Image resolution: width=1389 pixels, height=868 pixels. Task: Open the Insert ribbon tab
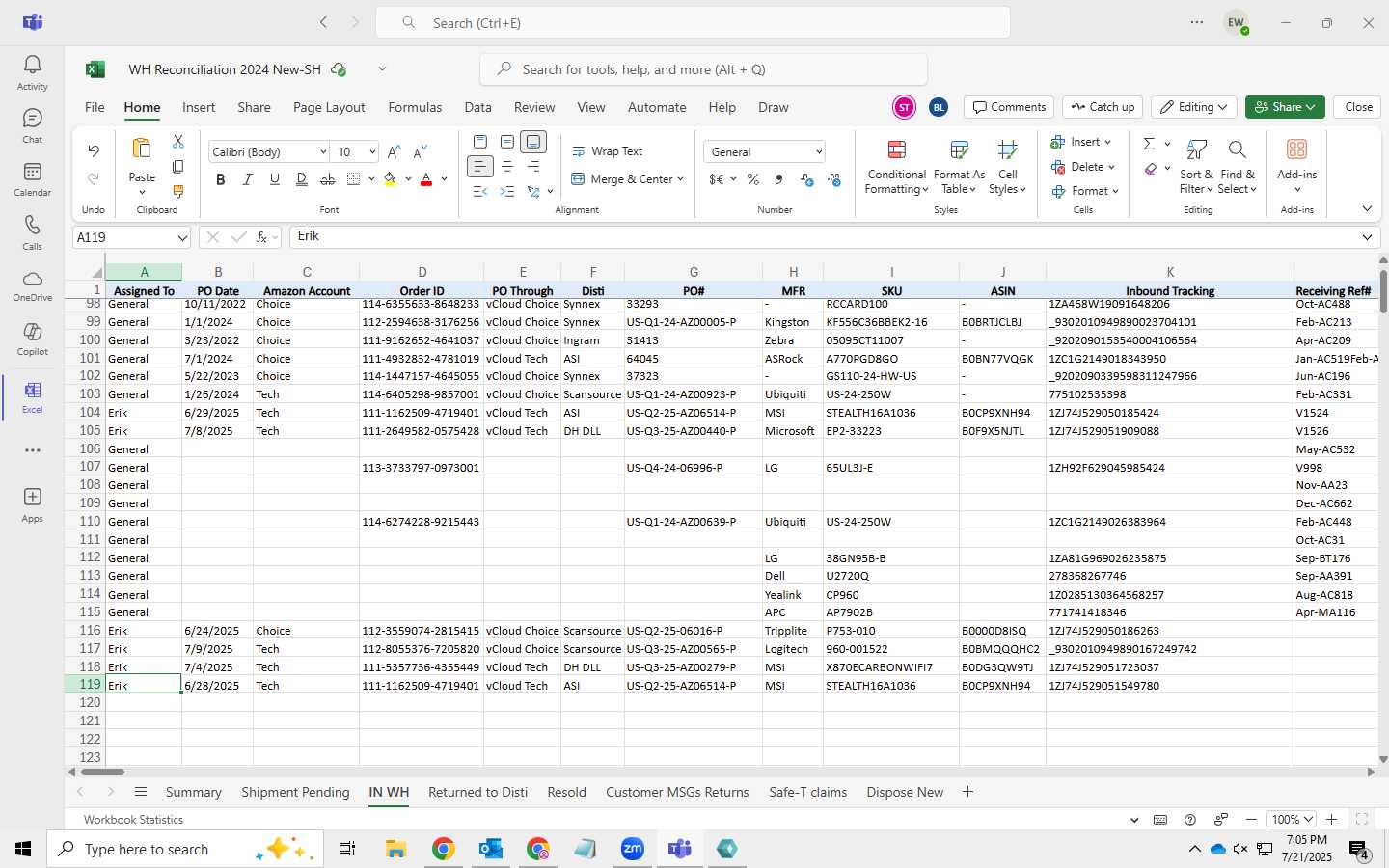point(199,107)
